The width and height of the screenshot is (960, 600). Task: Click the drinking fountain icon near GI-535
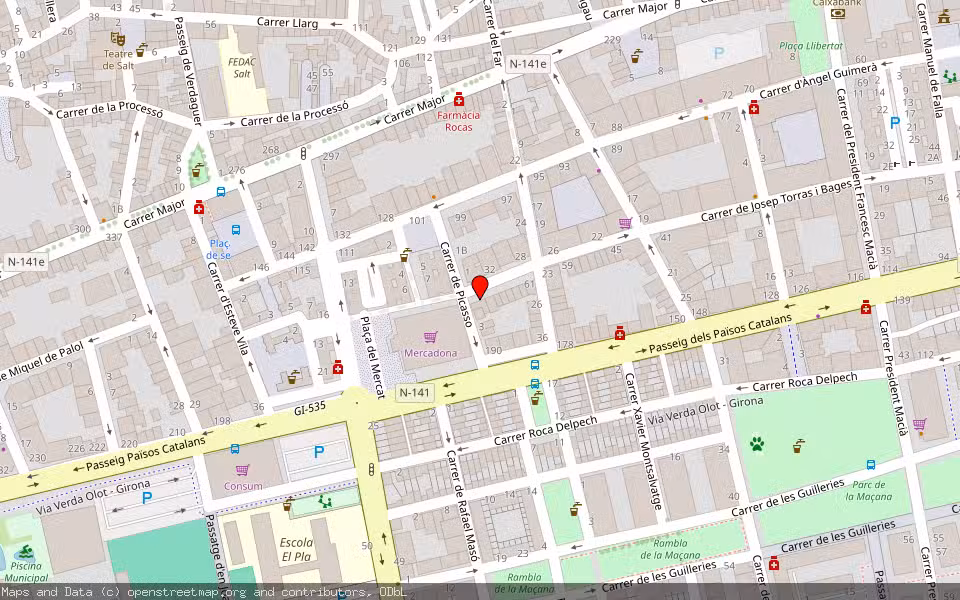click(293, 378)
